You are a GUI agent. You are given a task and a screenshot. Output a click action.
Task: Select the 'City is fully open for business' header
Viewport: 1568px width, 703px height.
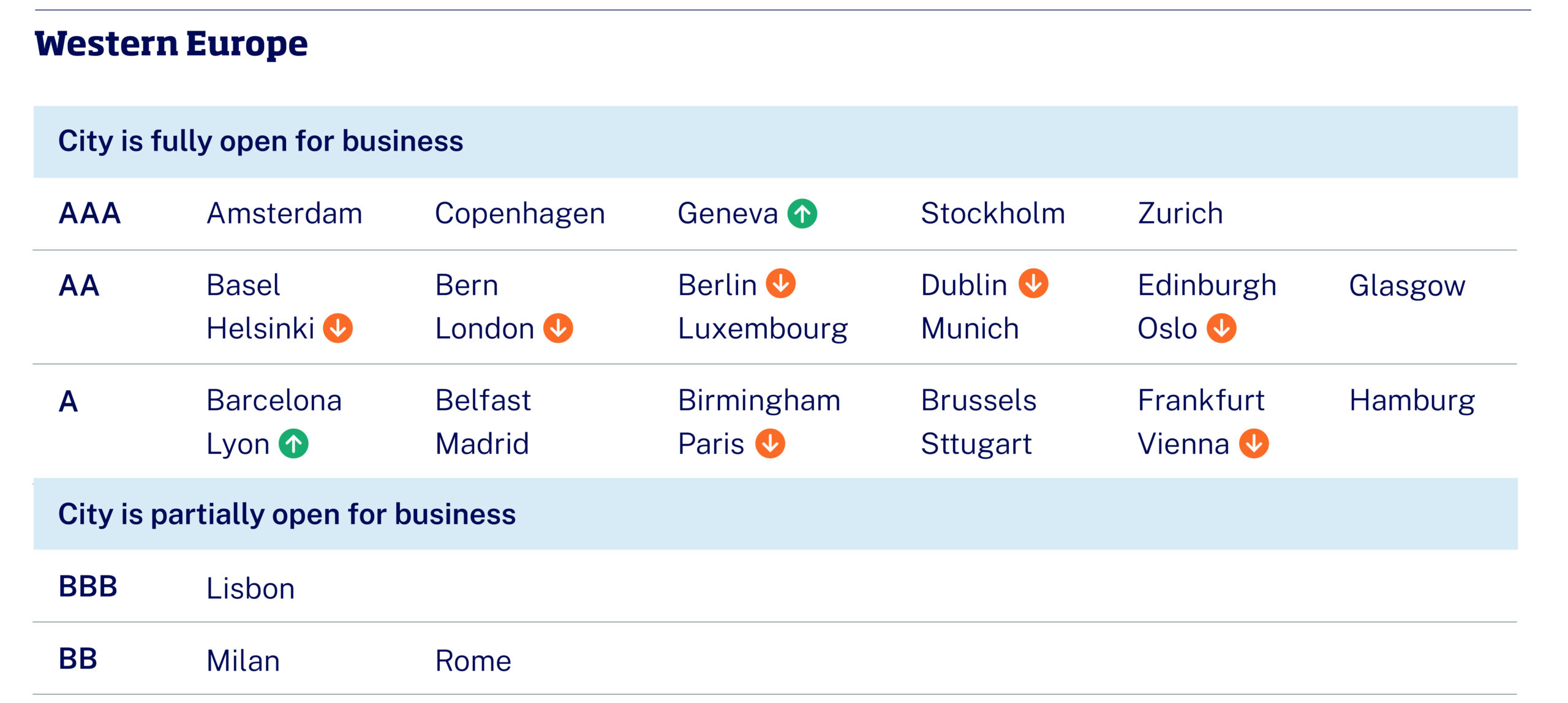pos(775,142)
